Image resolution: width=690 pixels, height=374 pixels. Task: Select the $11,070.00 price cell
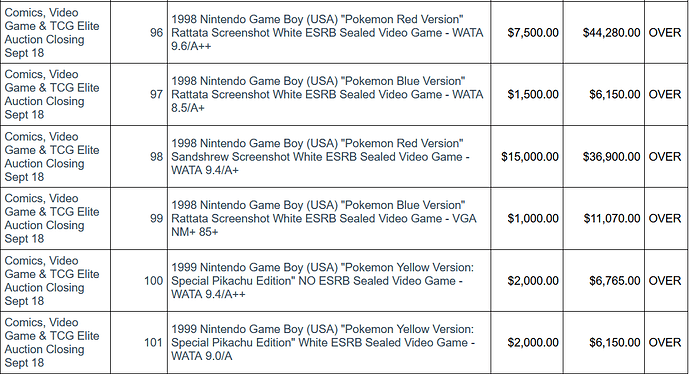[x=604, y=219]
